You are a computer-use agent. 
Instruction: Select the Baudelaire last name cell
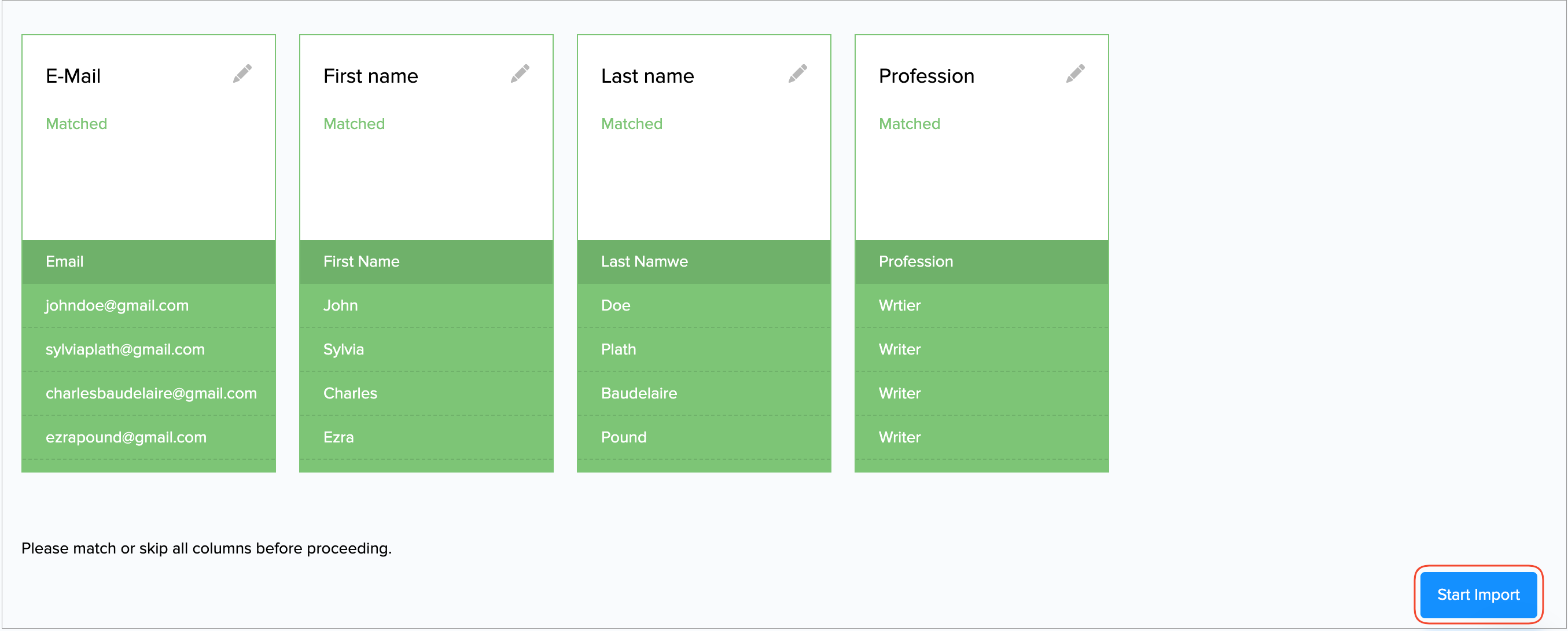coord(639,393)
